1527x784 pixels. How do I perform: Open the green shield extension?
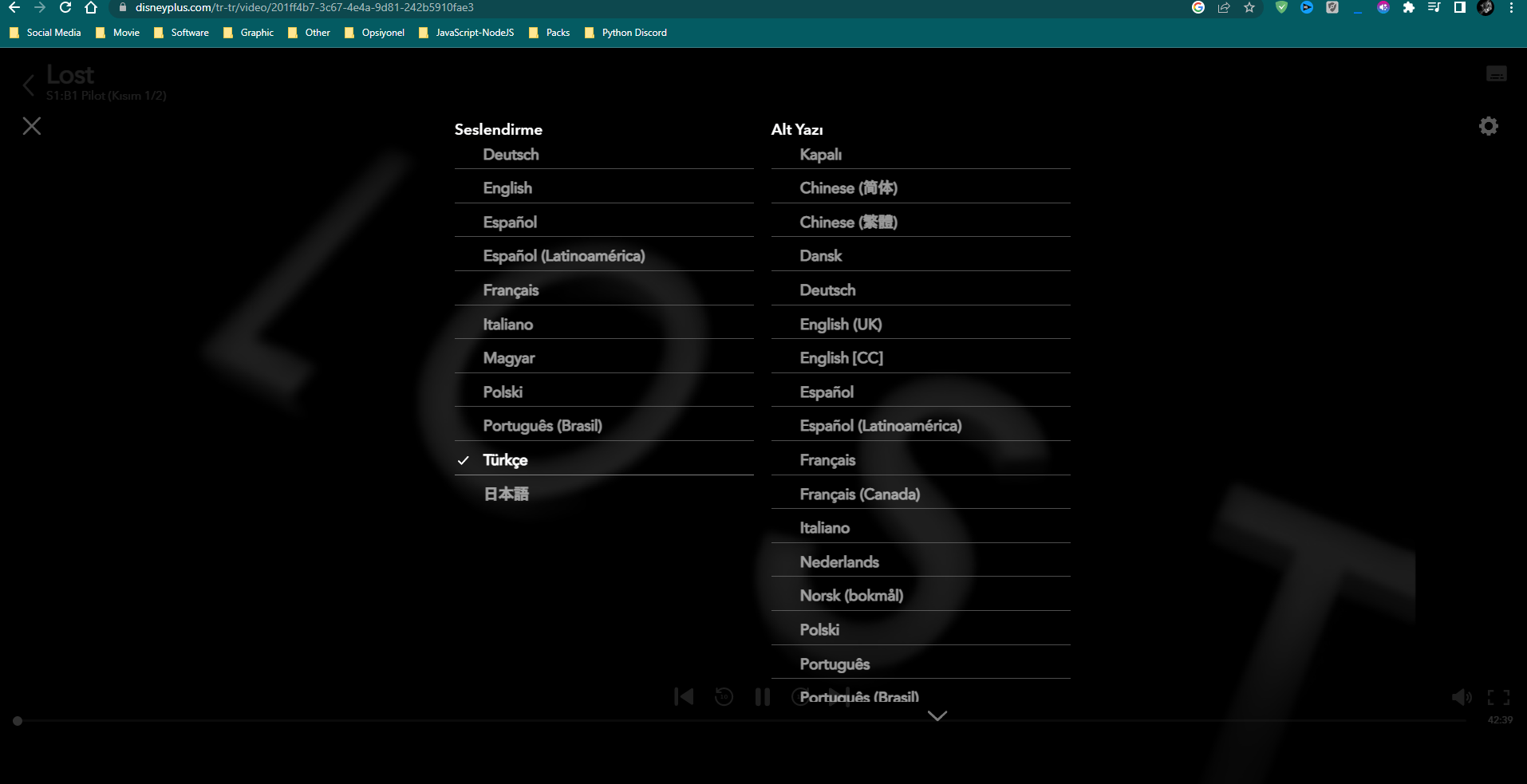tap(1281, 7)
